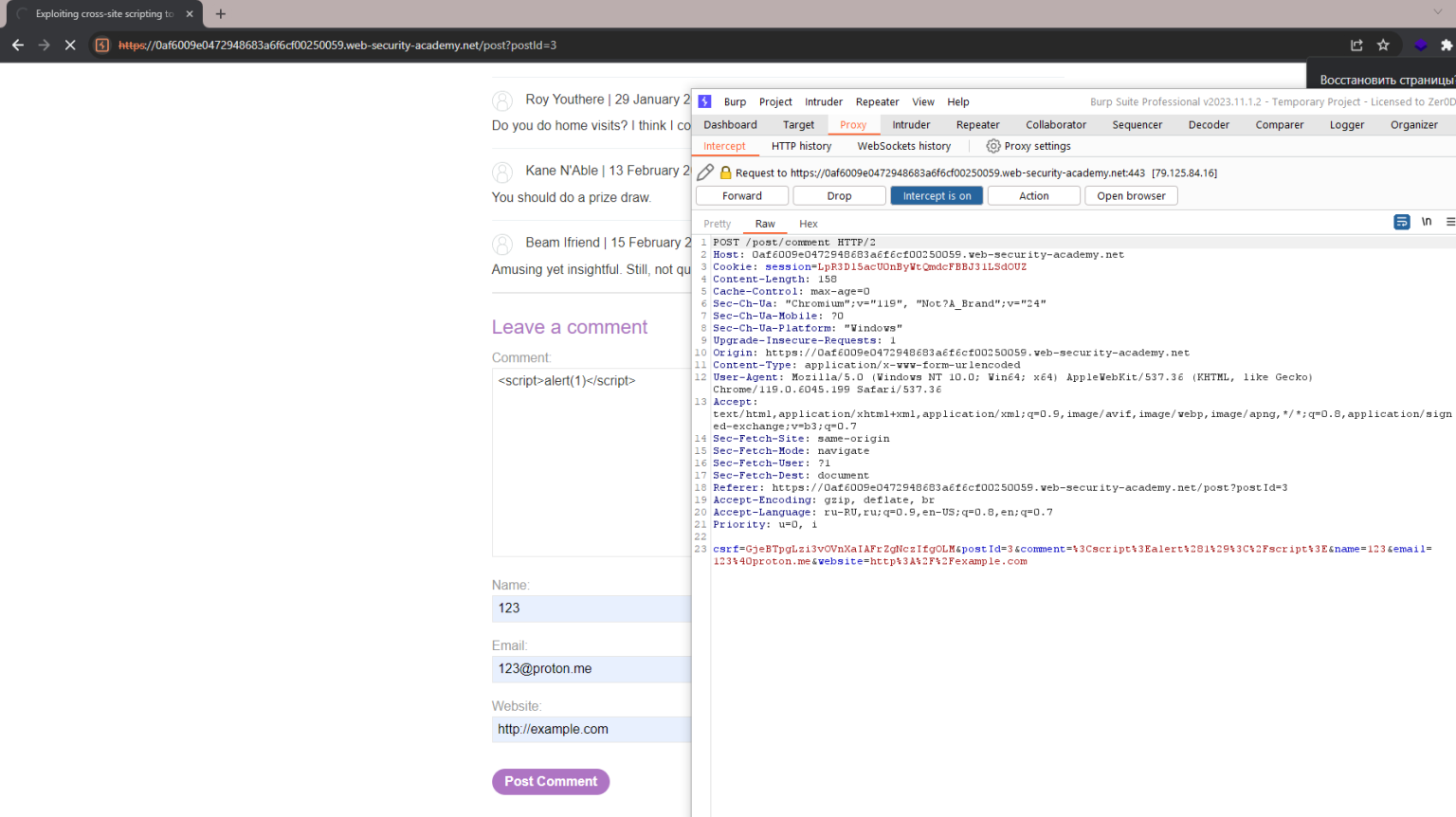Click the Proxy settings label
Viewport: 1456px width, 817px height.
[1037, 146]
